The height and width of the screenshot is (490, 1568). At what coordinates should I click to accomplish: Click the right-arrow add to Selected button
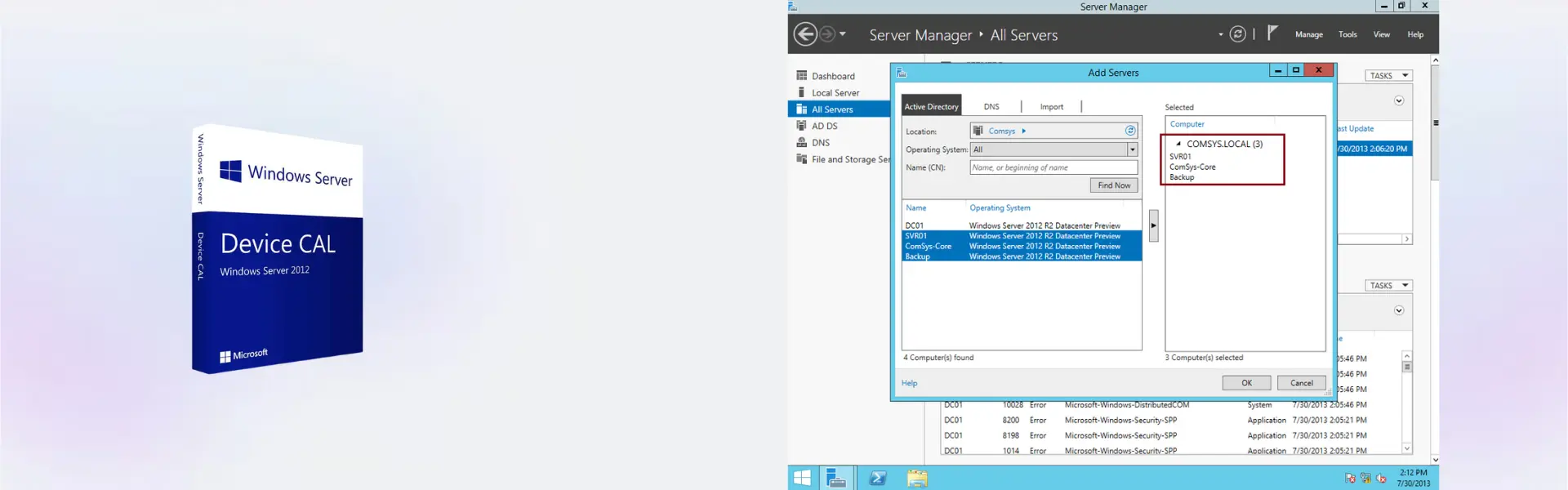[x=1153, y=225]
